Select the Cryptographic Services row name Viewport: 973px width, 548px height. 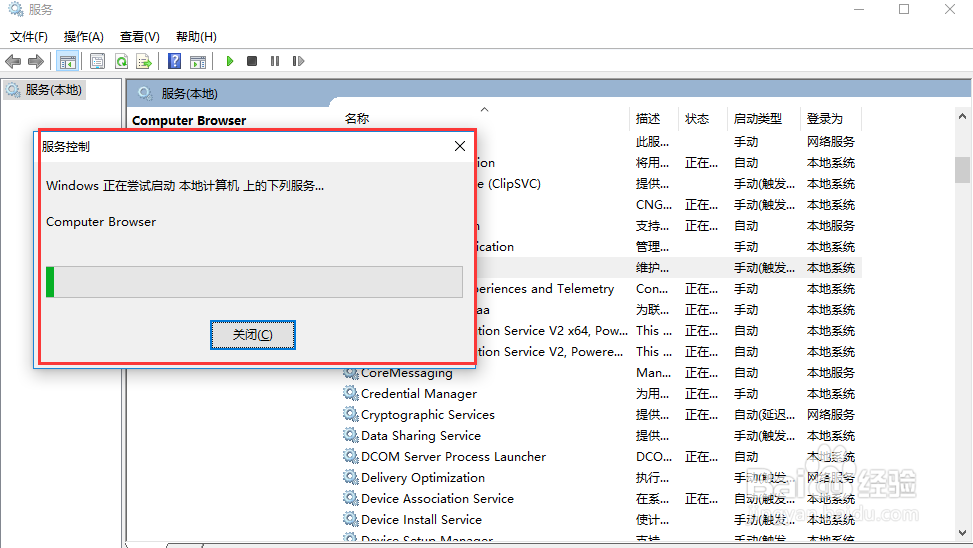[x=428, y=415]
